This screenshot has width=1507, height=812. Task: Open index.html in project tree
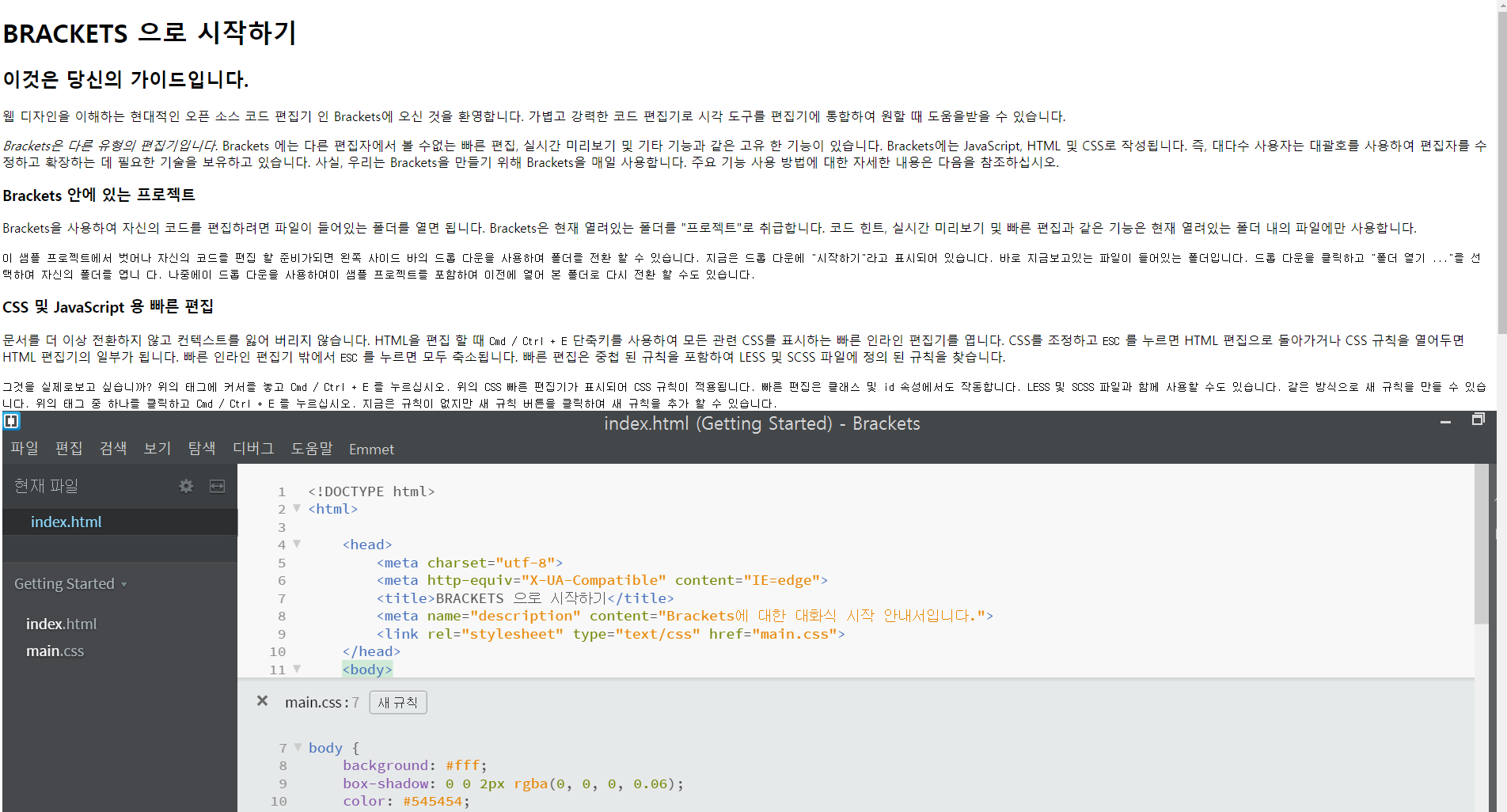[x=61, y=624]
